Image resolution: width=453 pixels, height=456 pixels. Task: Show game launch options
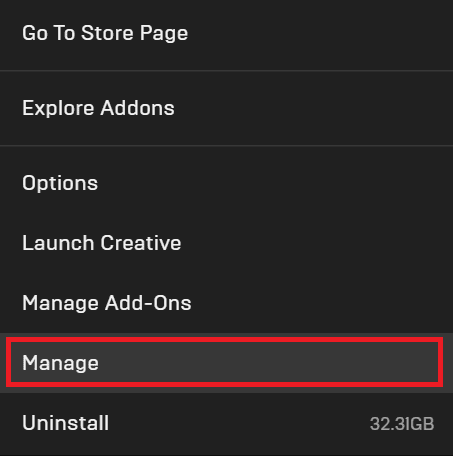click(x=226, y=183)
